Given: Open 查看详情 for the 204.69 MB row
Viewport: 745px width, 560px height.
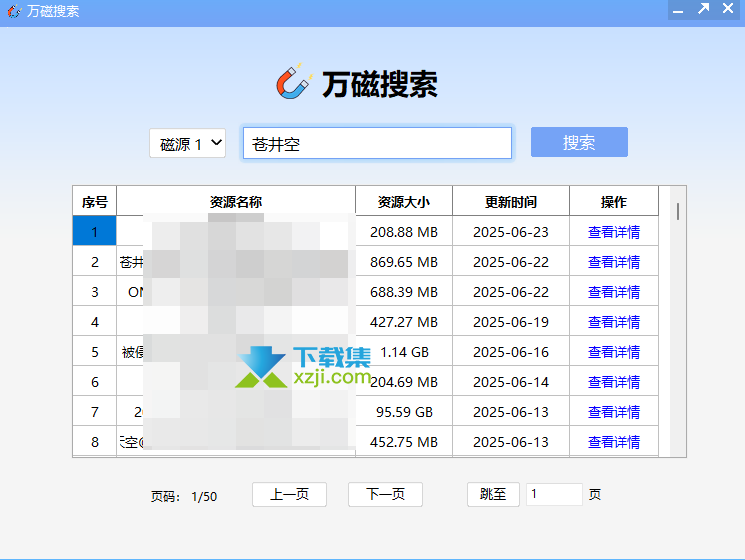Looking at the screenshot, I should 614,382.
